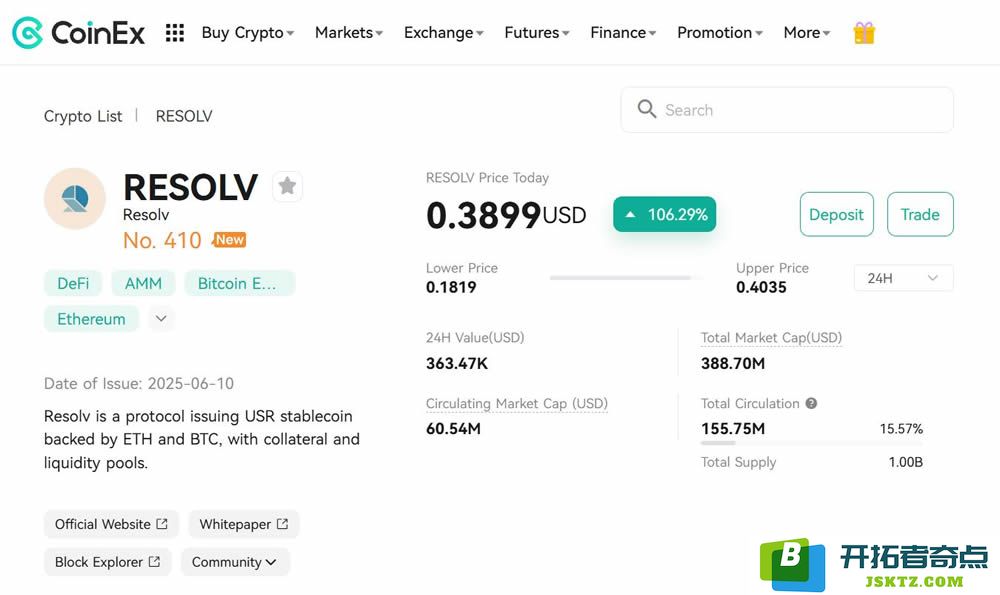The image size is (1000, 595).
Task: Click the CoinEx logo
Action: tap(78, 33)
